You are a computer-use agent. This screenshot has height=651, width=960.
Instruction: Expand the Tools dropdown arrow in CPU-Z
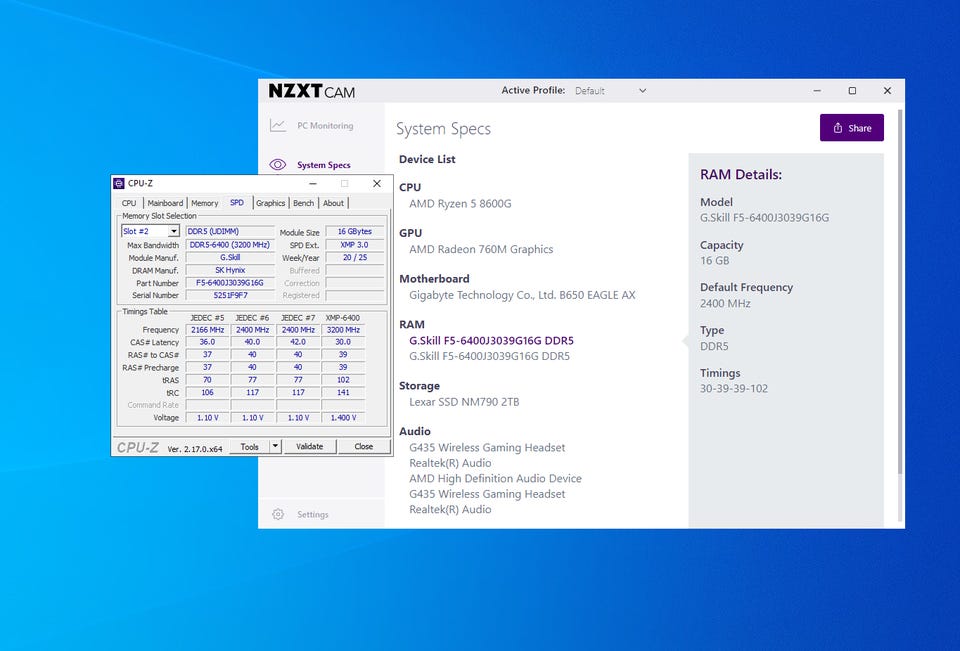pos(276,446)
